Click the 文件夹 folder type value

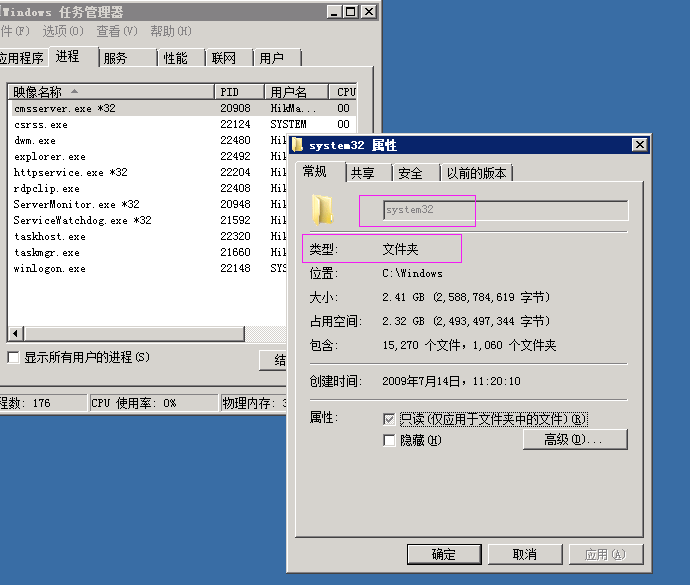(x=400, y=250)
